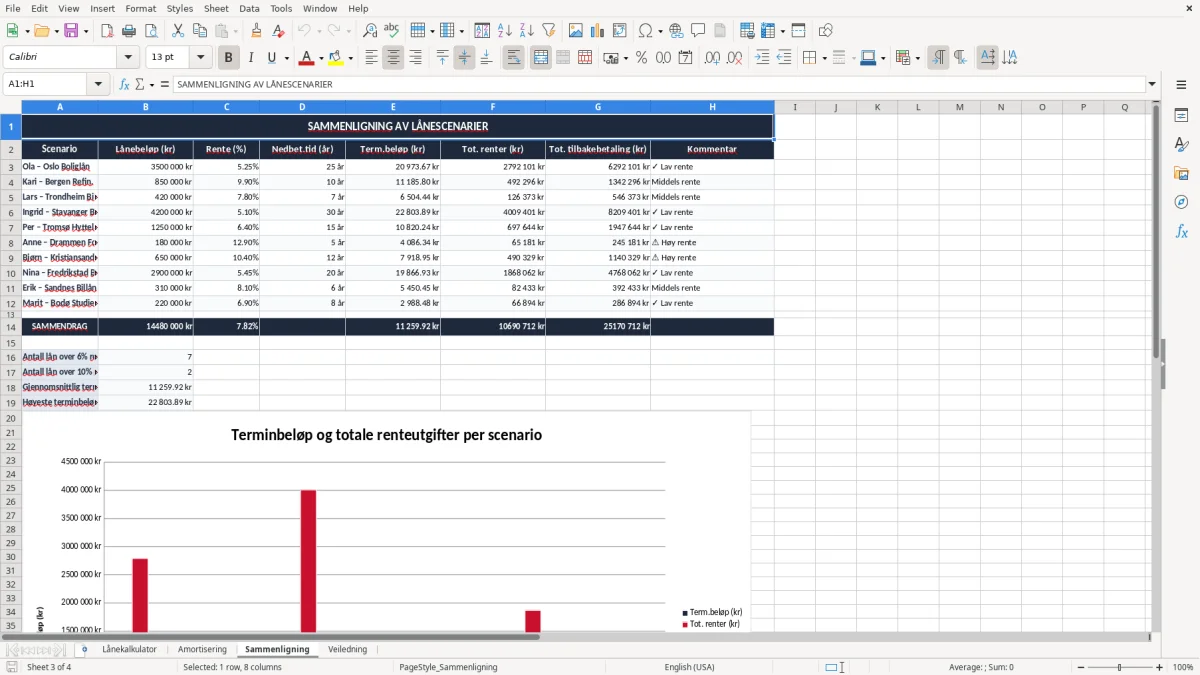The width and height of the screenshot is (1200, 675).
Task: Click the Increase Indent icon
Action: [x=762, y=58]
